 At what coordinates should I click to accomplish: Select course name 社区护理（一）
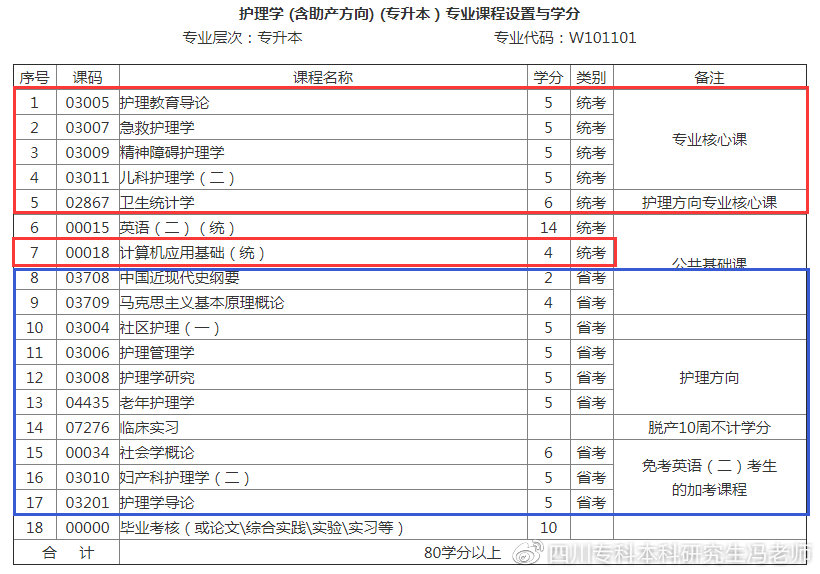[170, 328]
